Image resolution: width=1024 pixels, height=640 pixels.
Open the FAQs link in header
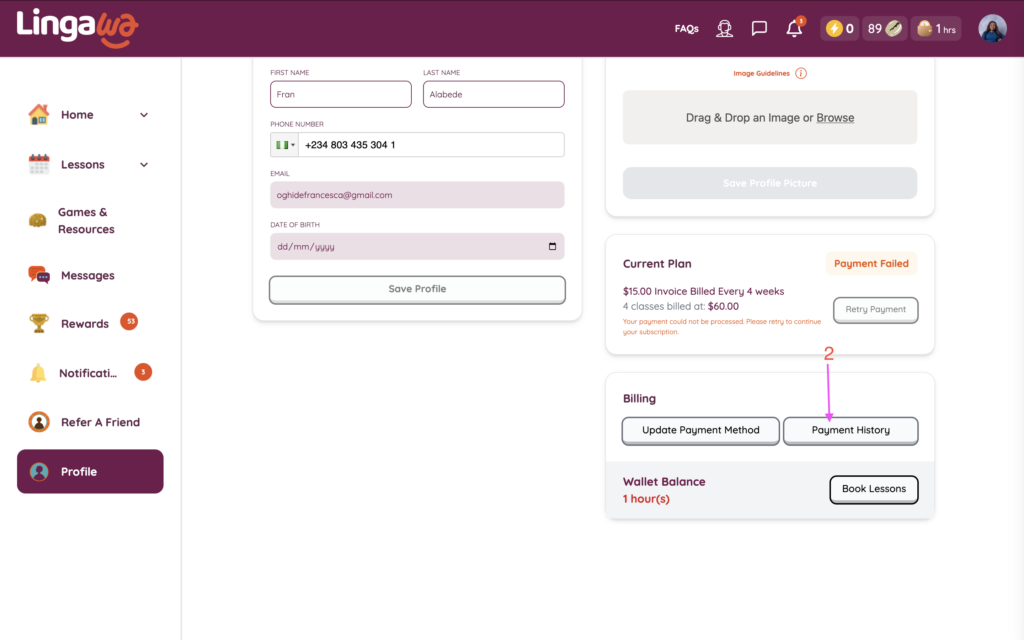click(x=686, y=29)
